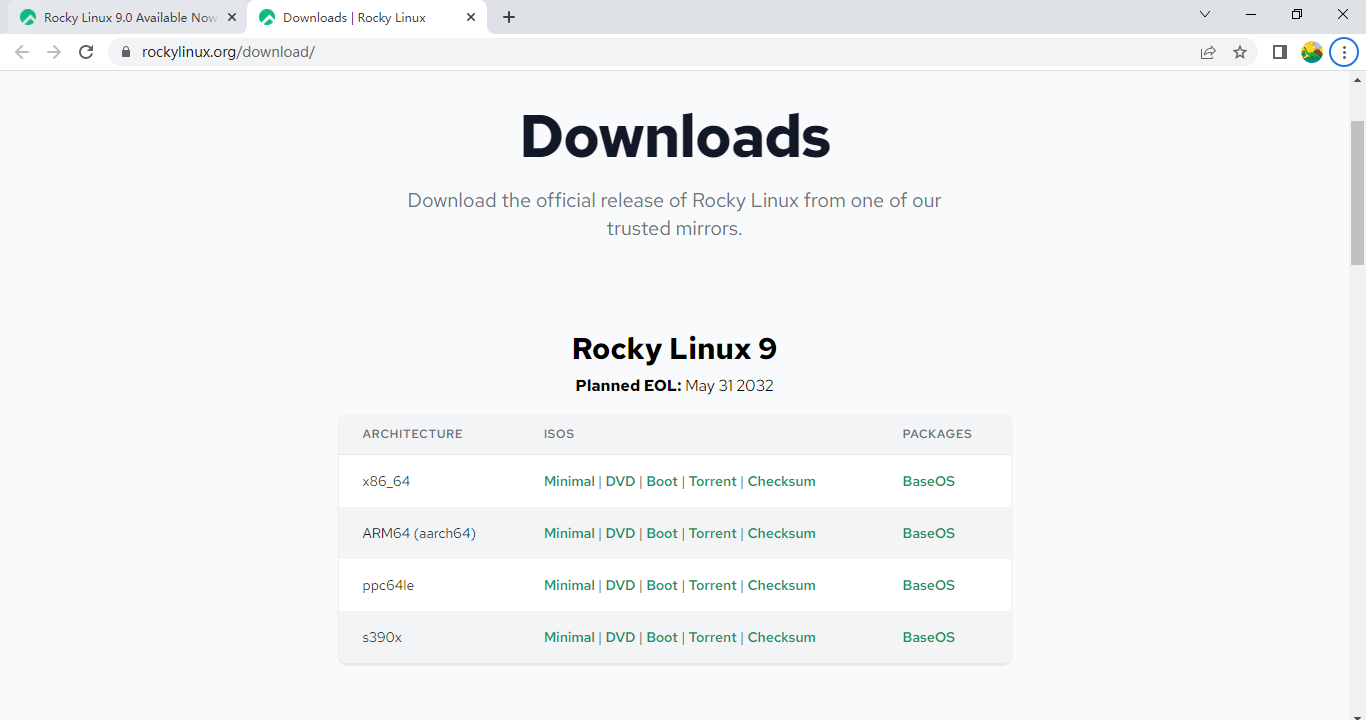1366x720 pixels.
Task: Click the Rocky Linux favicon on the active tab
Action: (266, 17)
